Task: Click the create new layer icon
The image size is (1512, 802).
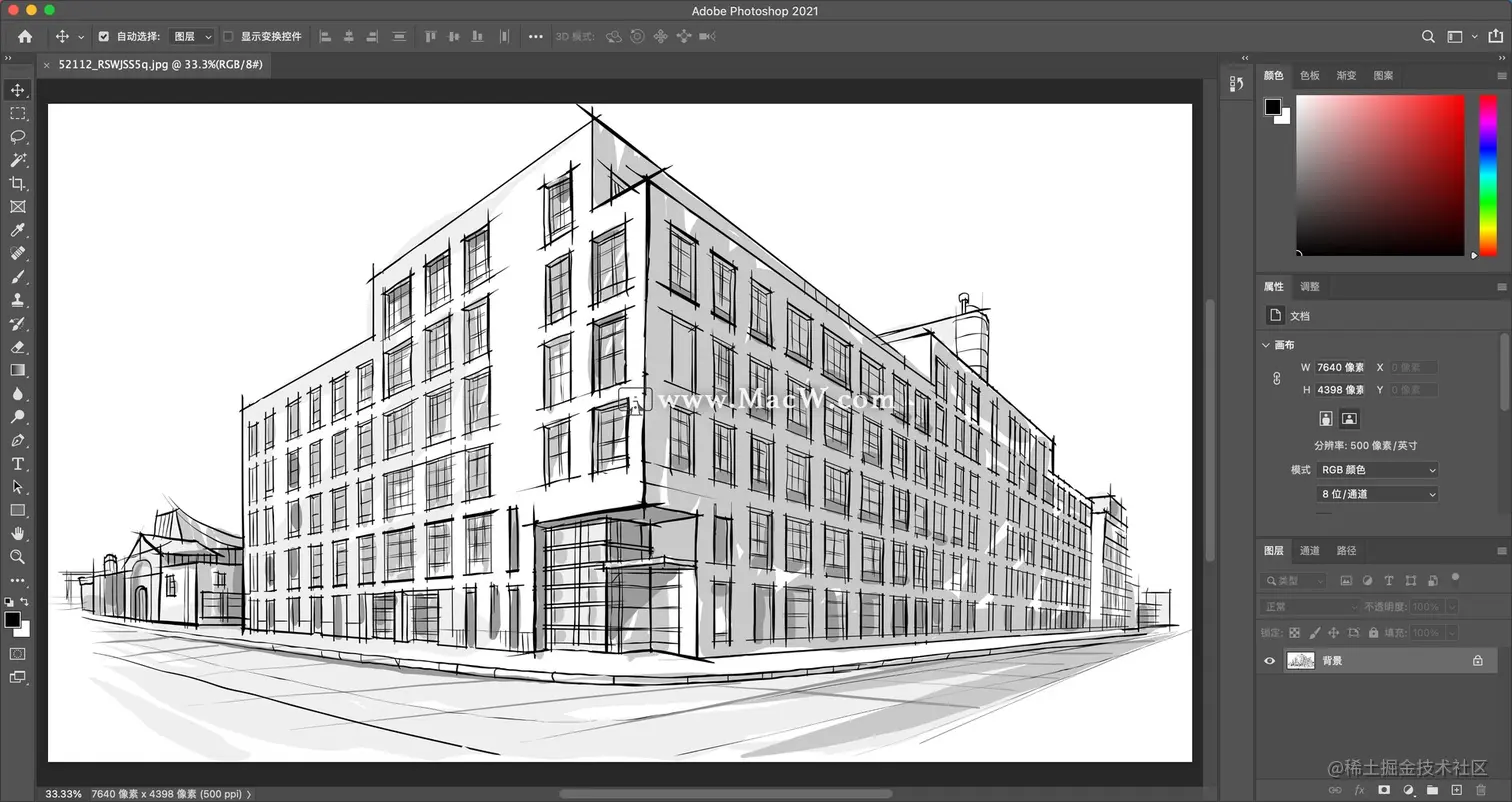Action: click(1457, 790)
